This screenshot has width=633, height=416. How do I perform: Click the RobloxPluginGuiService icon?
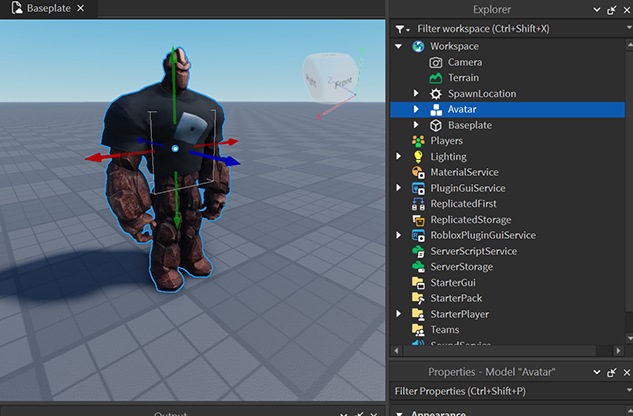click(418, 235)
